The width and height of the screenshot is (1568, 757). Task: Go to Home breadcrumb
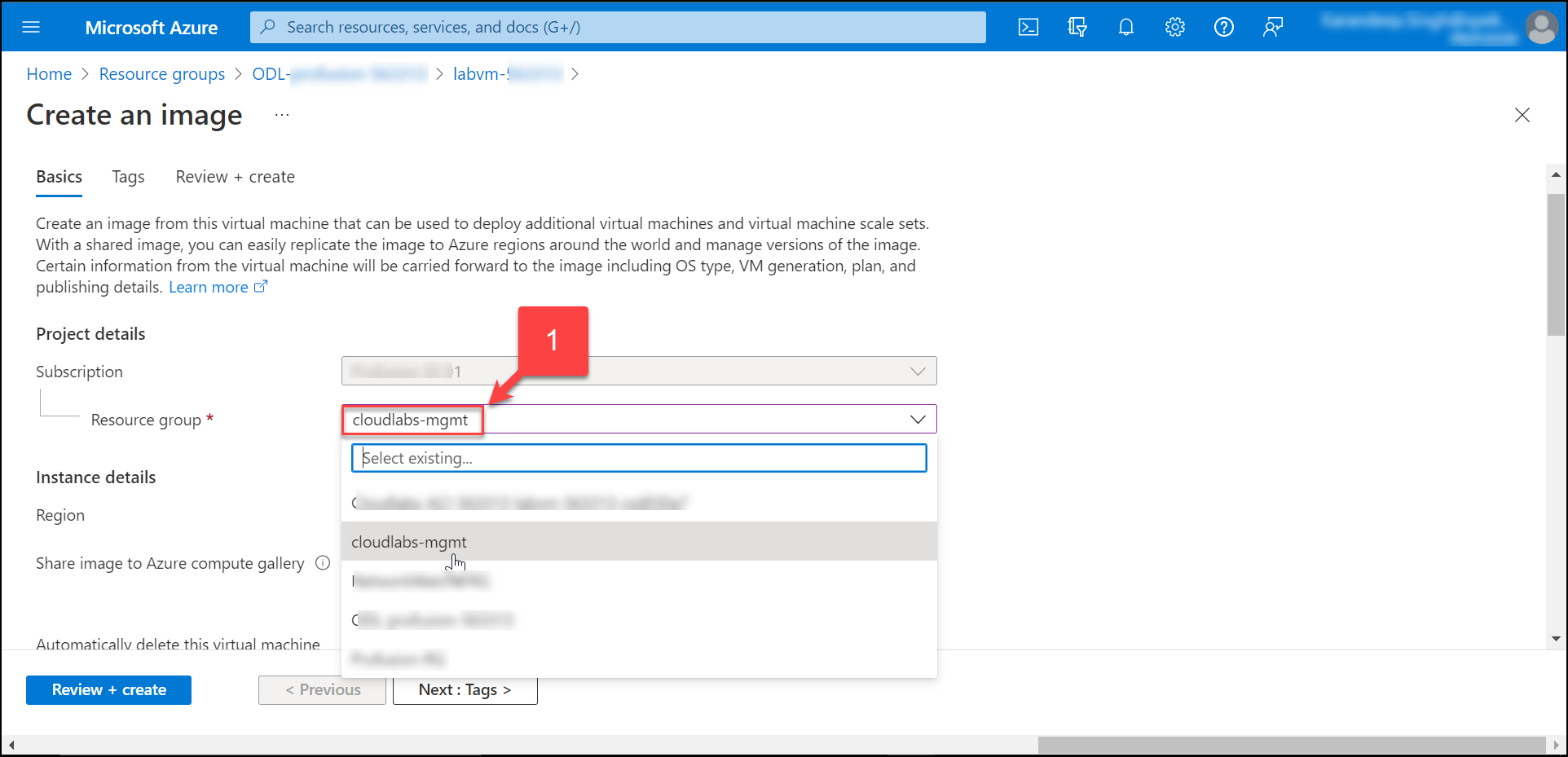pos(49,74)
